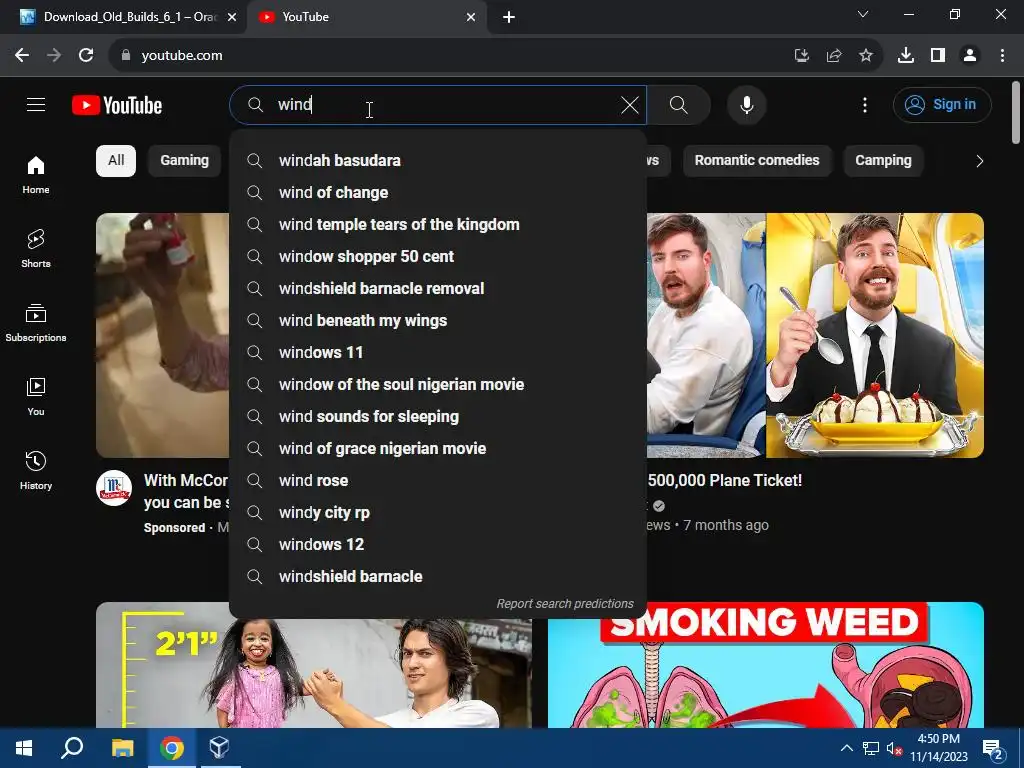Click the magnifier search submit button
Viewport: 1024px width, 768px height.
coord(679,105)
